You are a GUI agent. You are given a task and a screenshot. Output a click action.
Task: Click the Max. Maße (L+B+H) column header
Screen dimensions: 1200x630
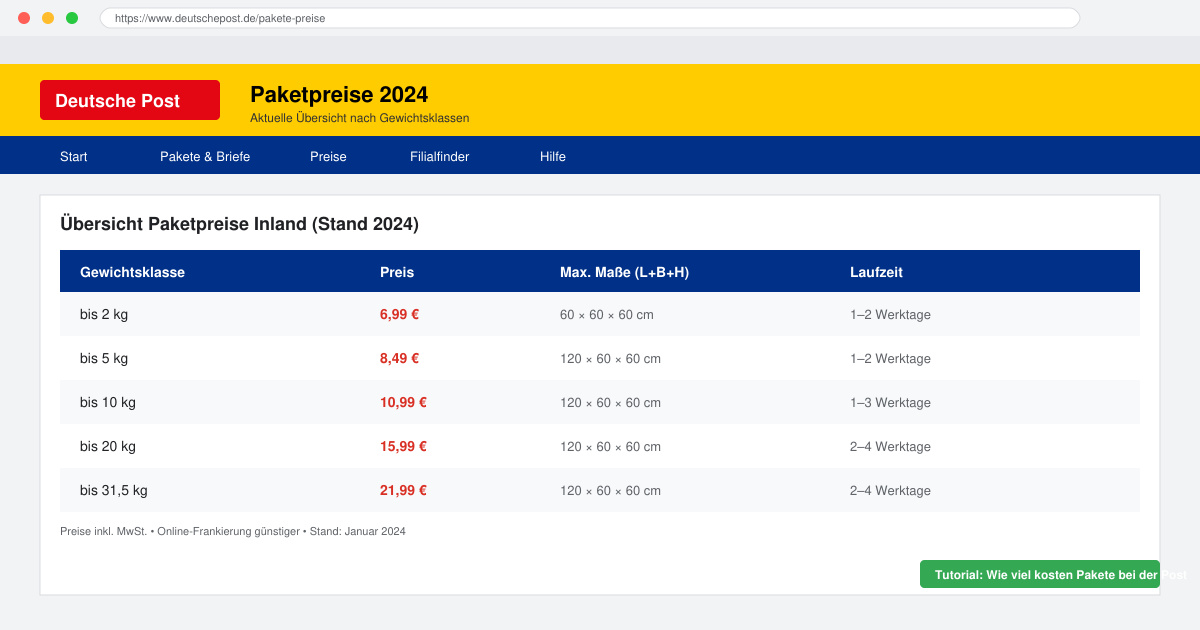tap(624, 272)
